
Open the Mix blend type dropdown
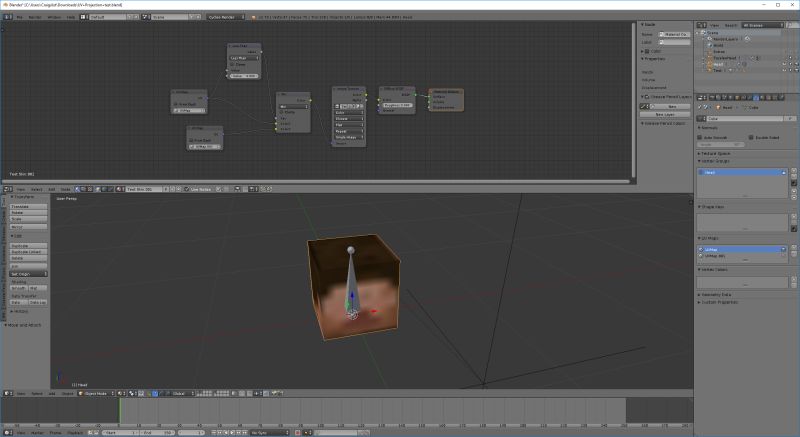(294, 106)
